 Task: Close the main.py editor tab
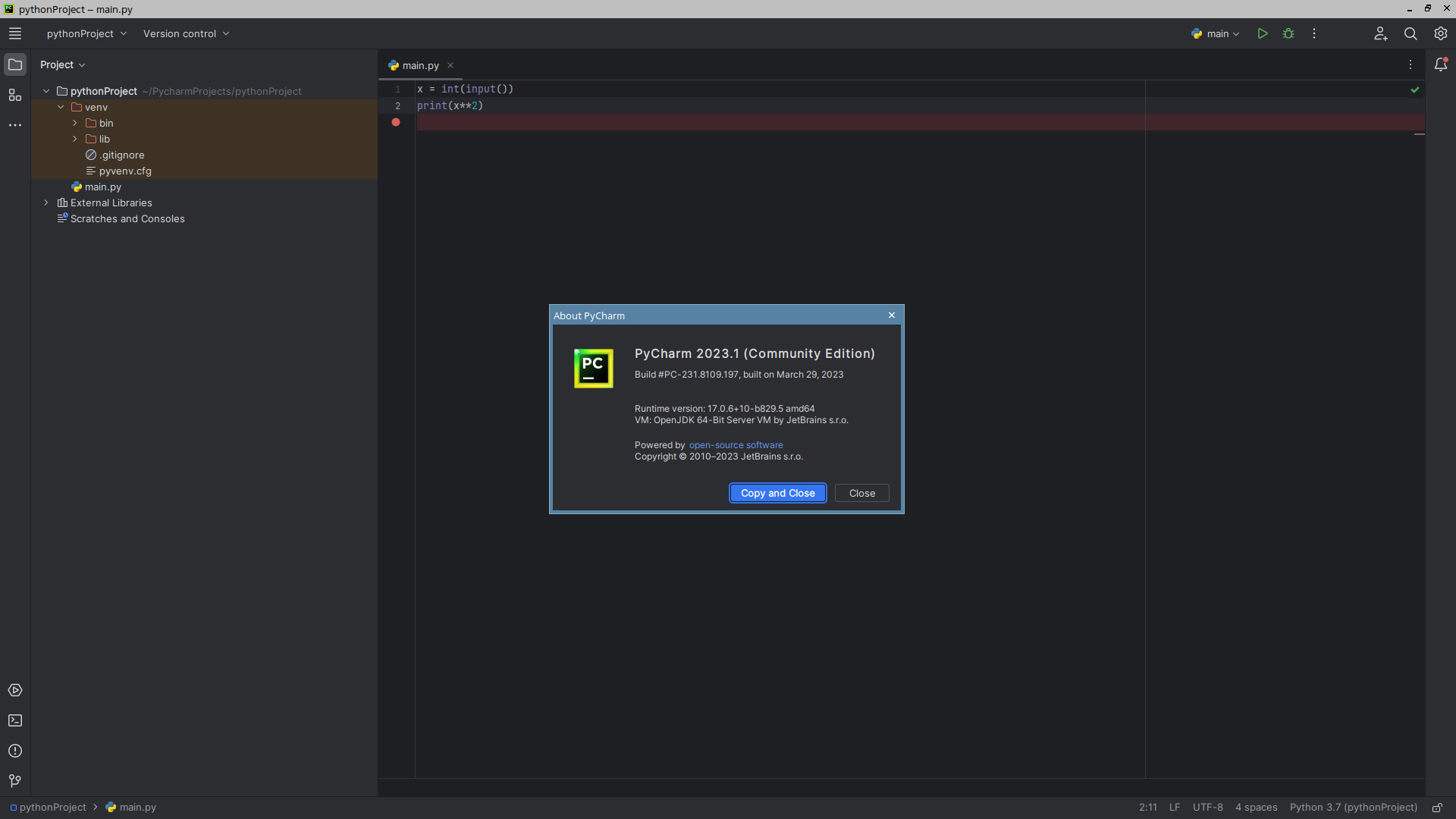(x=450, y=65)
